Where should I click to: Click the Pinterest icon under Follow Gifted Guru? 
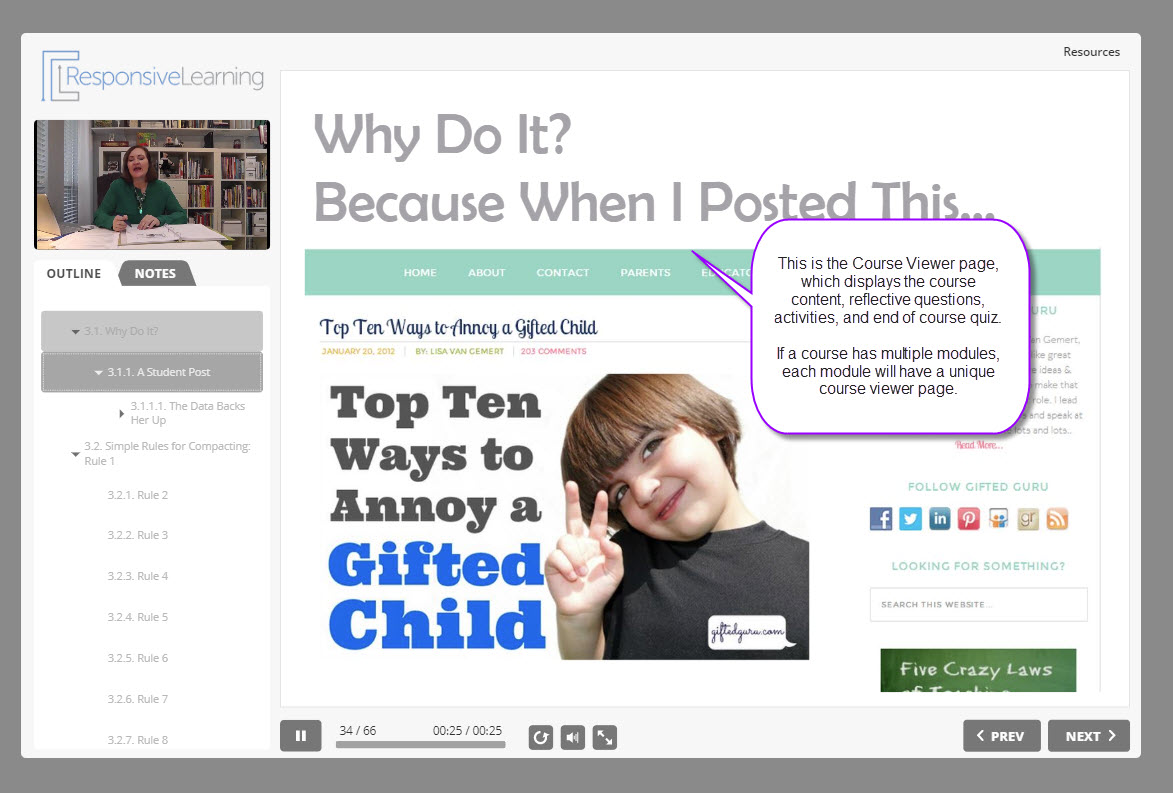pos(969,518)
